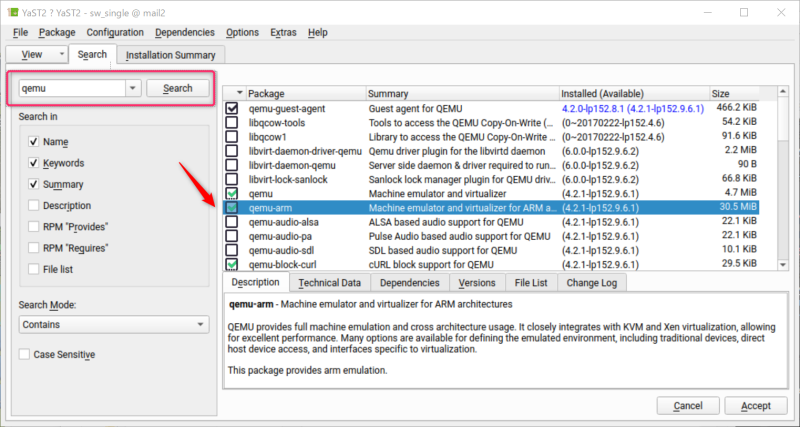
Task: Toggle the qemu-audio-alsa package checkbox
Action: (232, 222)
